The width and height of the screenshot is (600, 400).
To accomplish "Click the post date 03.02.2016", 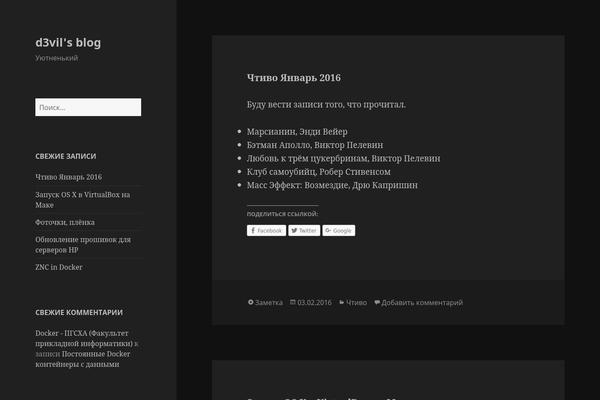I will 313,302.
